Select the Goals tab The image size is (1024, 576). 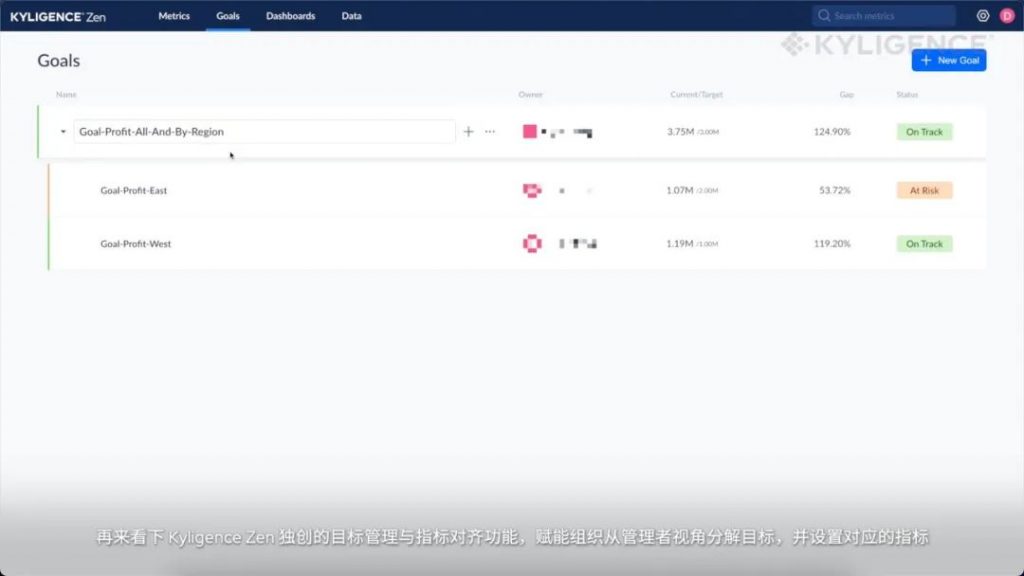pyautogui.click(x=228, y=16)
